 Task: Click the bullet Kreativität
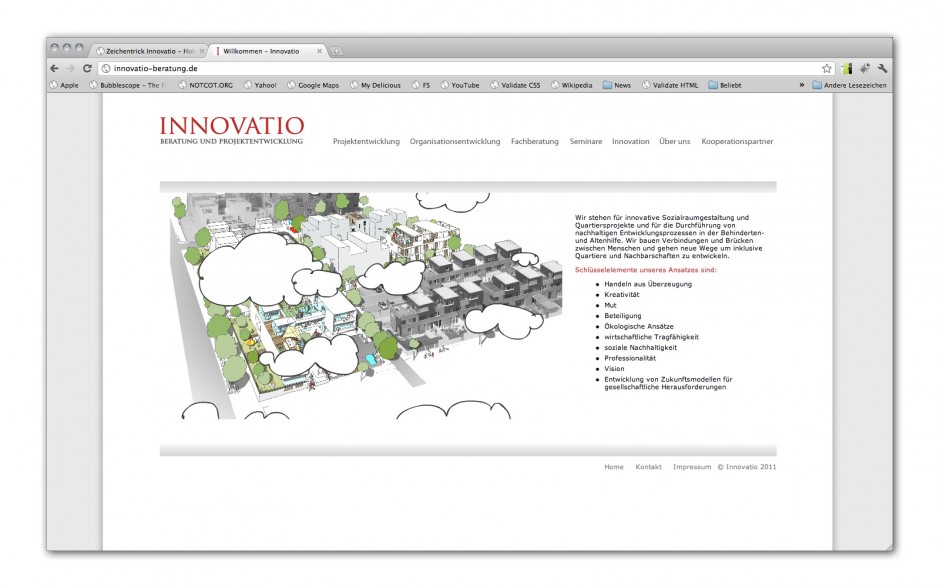(x=622, y=295)
